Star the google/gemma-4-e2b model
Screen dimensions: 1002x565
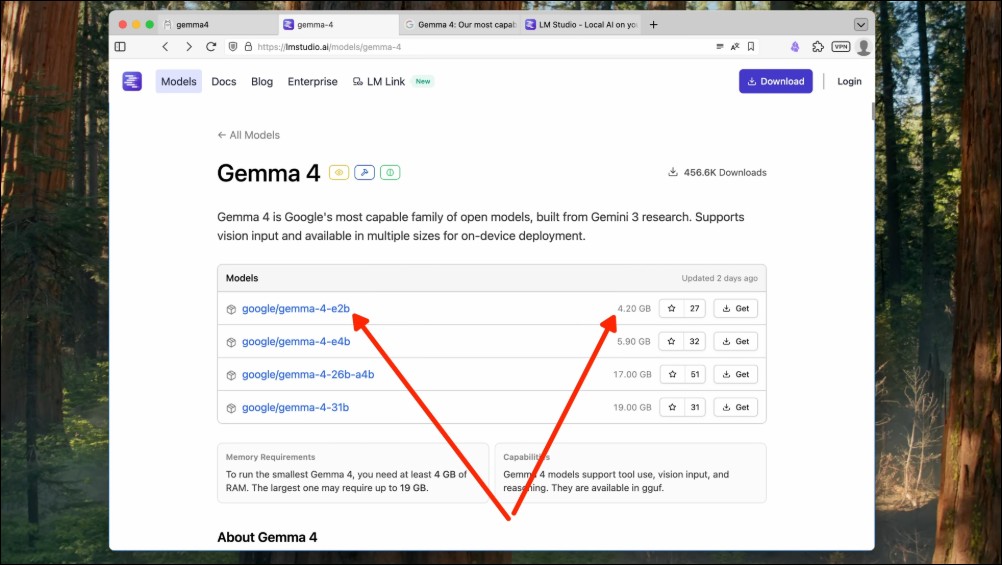[672, 309]
